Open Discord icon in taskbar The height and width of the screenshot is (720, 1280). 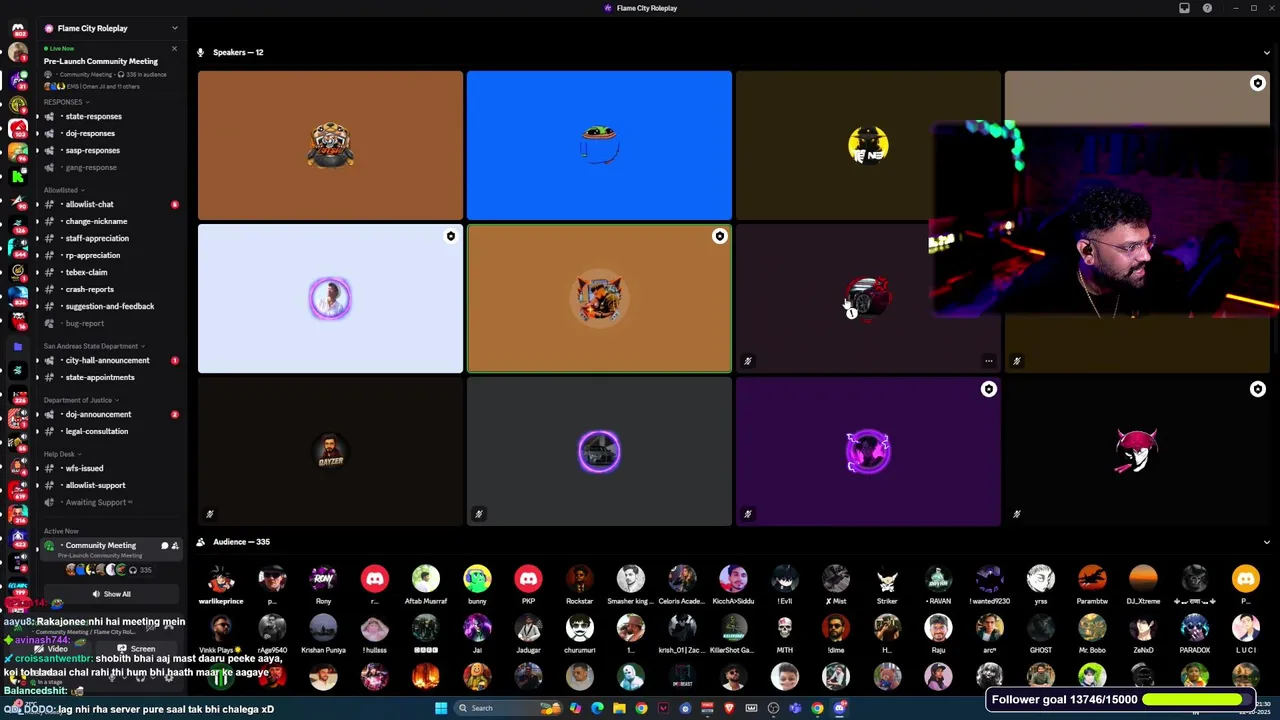pos(839,708)
